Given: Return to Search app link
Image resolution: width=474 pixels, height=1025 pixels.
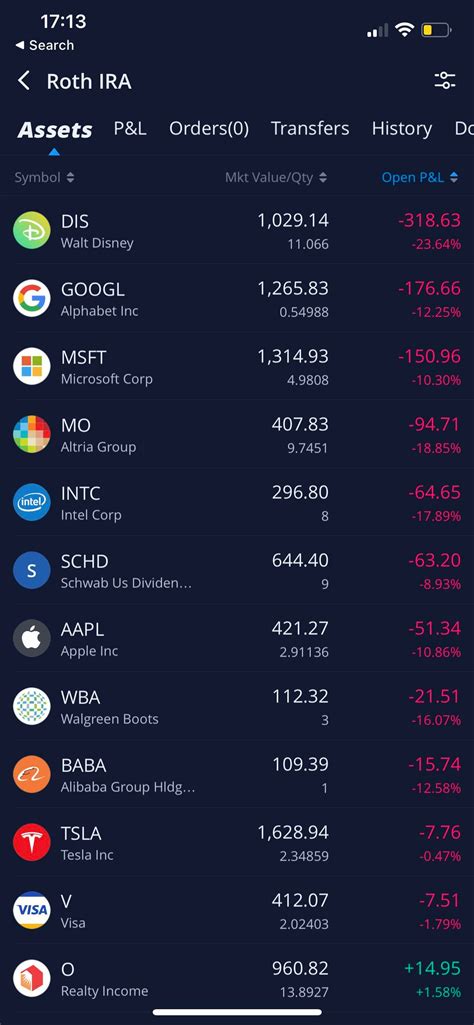Looking at the screenshot, I should pos(44,45).
